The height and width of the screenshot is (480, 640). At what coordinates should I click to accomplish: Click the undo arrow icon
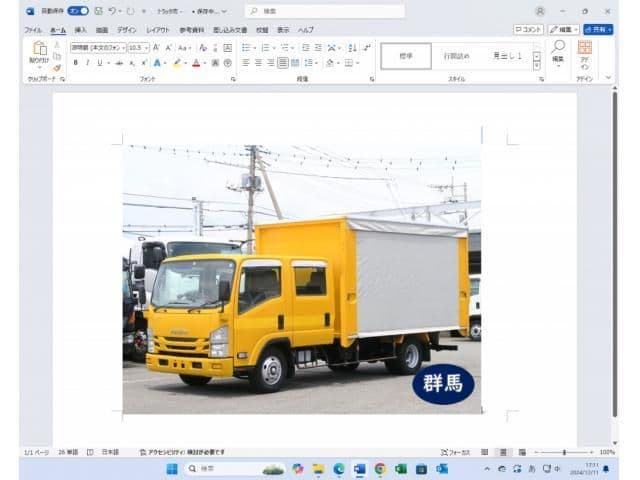tap(112, 11)
